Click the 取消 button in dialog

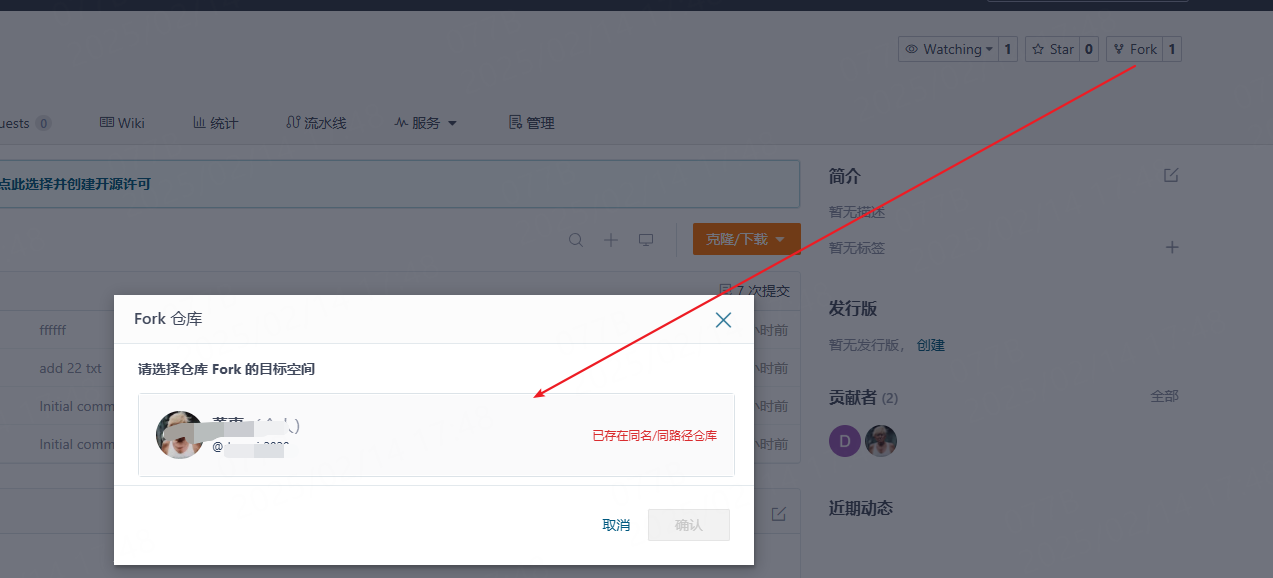(616, 525)
